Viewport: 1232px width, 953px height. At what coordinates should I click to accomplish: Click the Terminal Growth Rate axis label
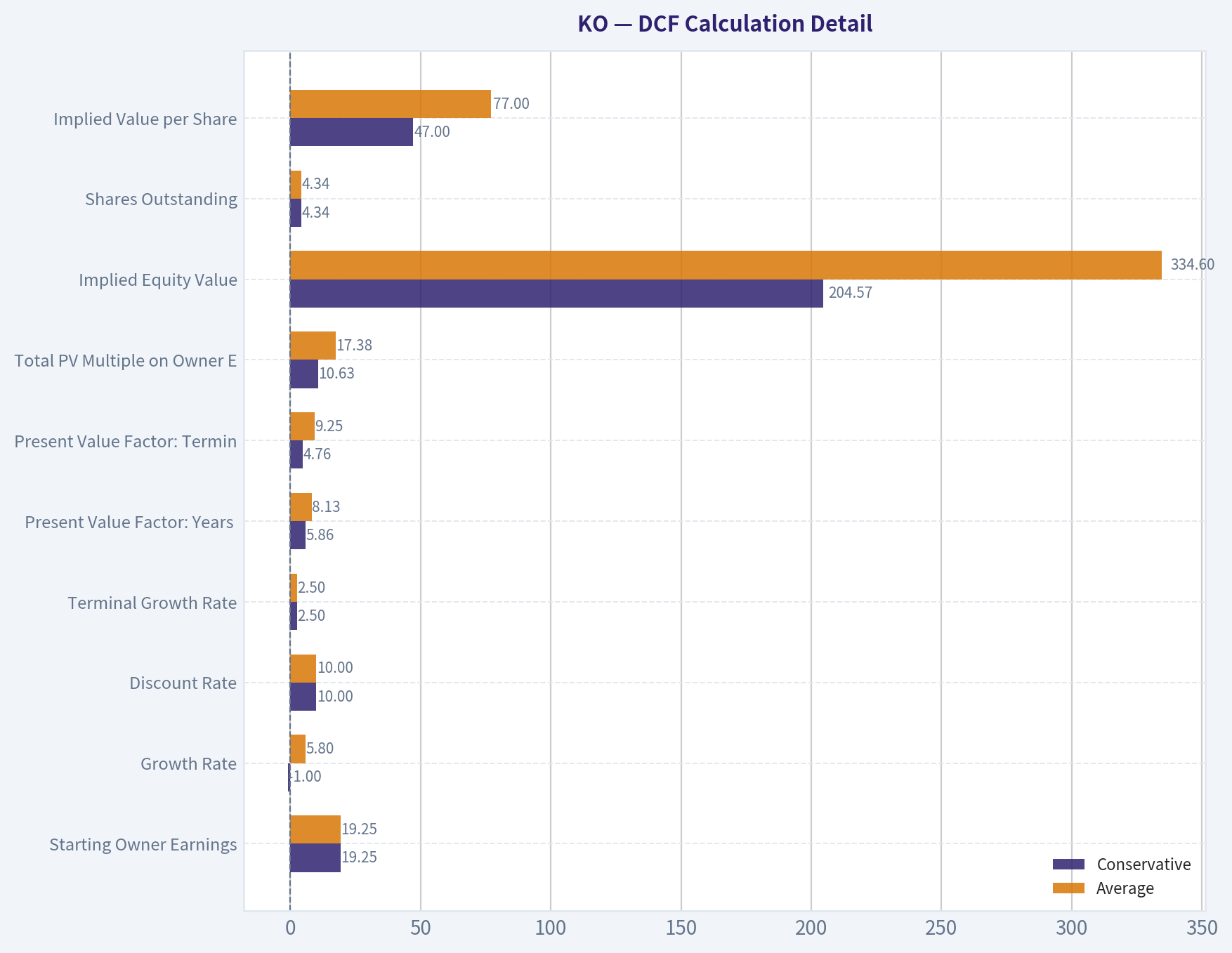(152, 603)
